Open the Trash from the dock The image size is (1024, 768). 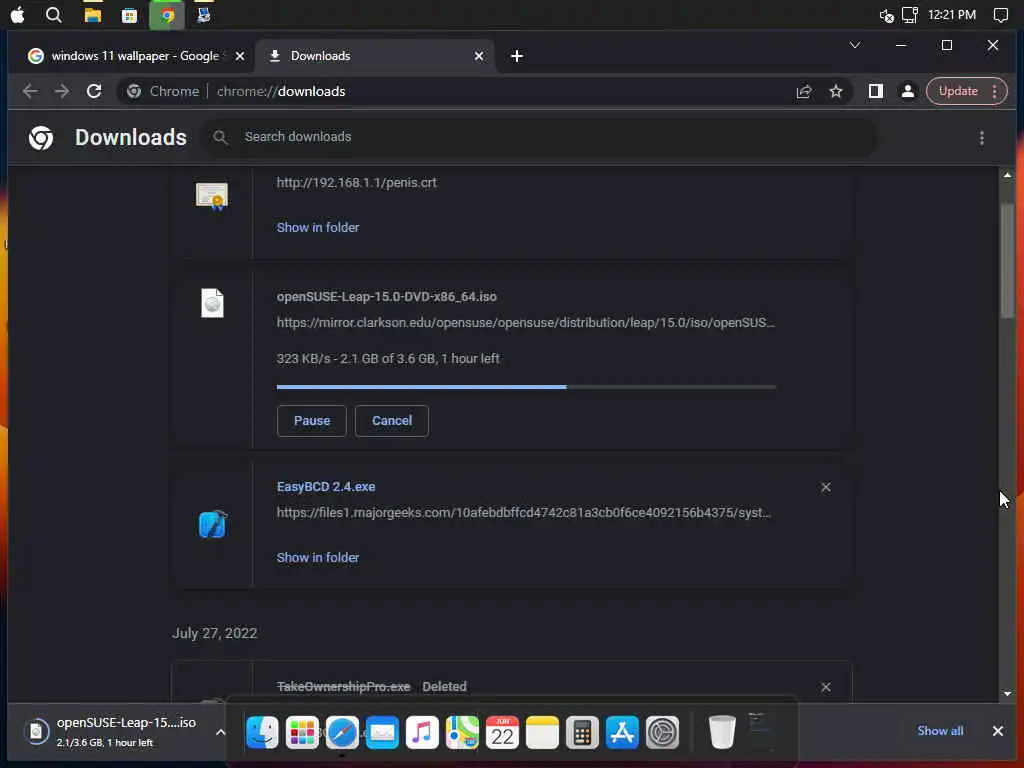722,732
